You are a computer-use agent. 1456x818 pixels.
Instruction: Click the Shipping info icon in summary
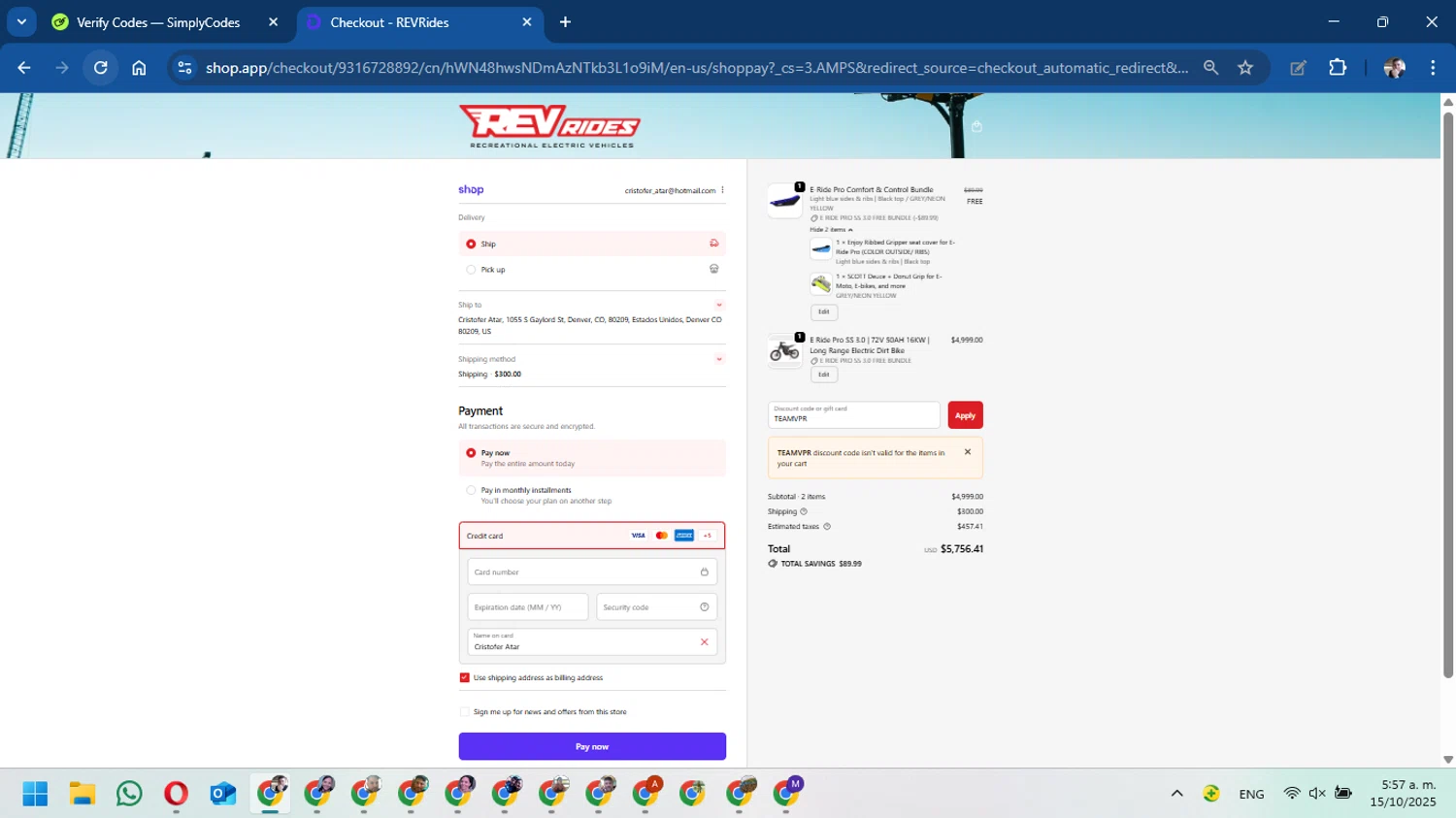click(x=804, y=511)
